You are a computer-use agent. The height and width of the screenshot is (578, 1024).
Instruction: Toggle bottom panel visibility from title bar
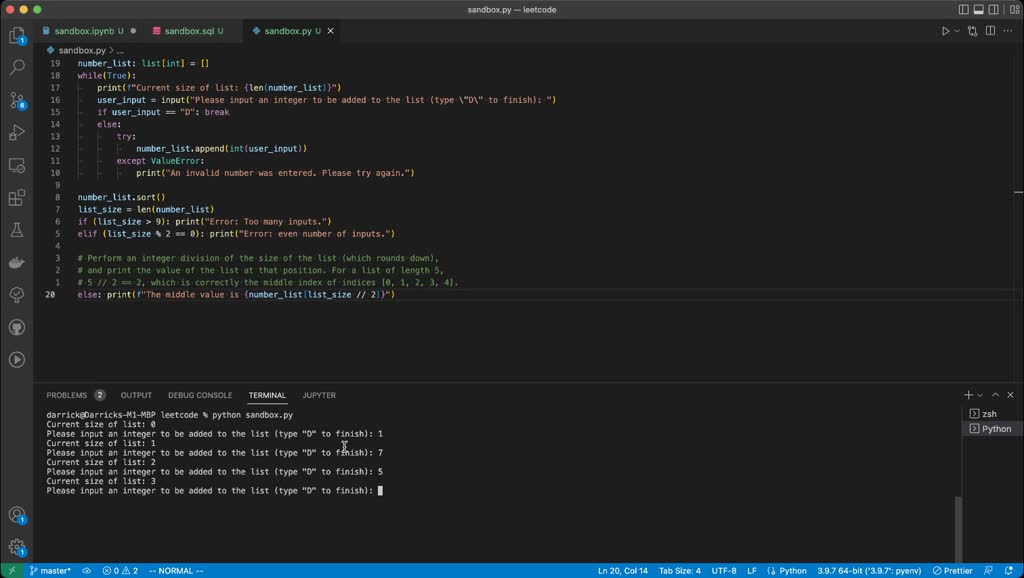click(x=978, y=10)
